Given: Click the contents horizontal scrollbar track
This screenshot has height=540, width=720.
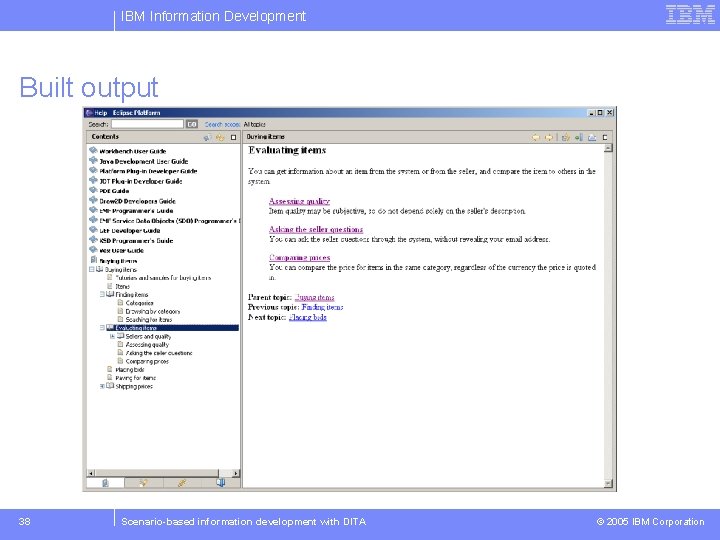Looking at the screenshot, I should tap(225, 473).
